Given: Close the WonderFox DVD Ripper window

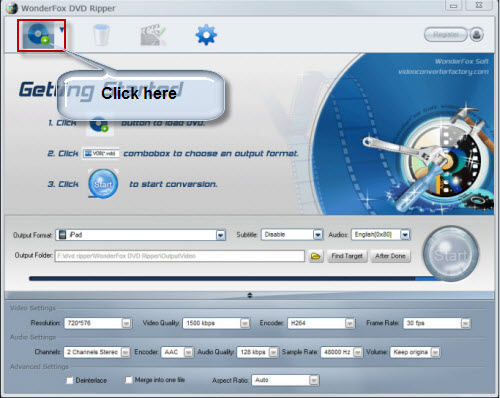Looking at the screenshot, I should tap(479, 6).
